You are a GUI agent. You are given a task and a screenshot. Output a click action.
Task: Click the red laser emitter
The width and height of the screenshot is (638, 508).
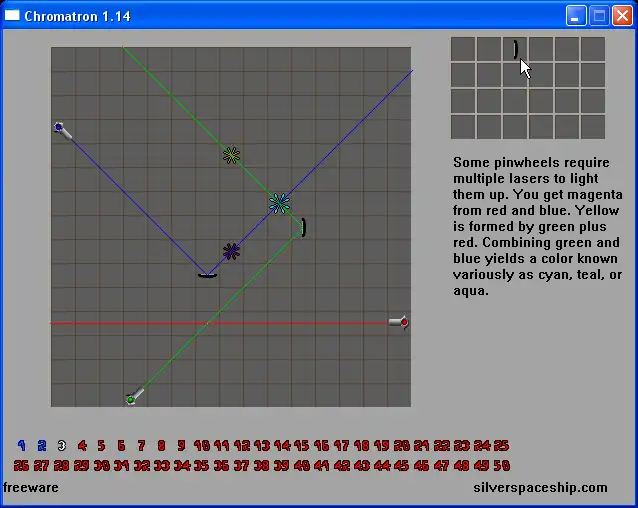point(401,322)
